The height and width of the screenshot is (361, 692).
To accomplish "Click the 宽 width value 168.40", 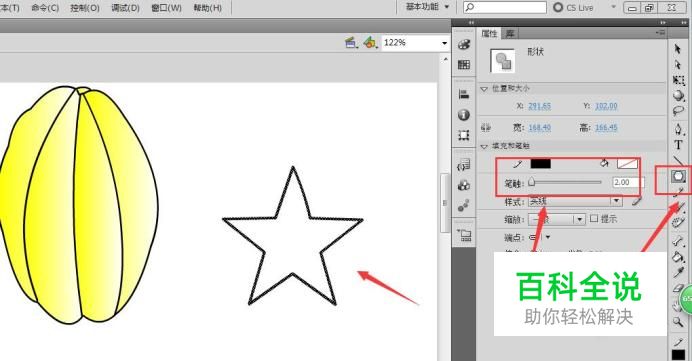I will (539, 128).
